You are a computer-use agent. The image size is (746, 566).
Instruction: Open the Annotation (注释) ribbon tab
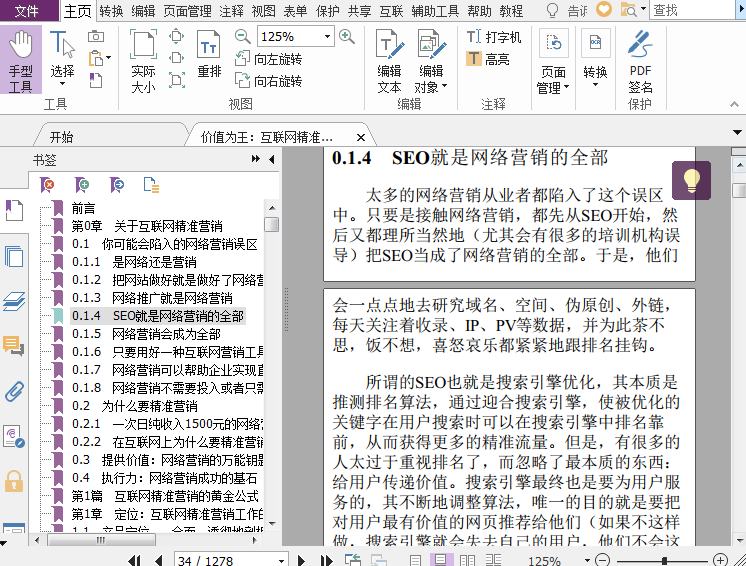(x=231, y=11)
